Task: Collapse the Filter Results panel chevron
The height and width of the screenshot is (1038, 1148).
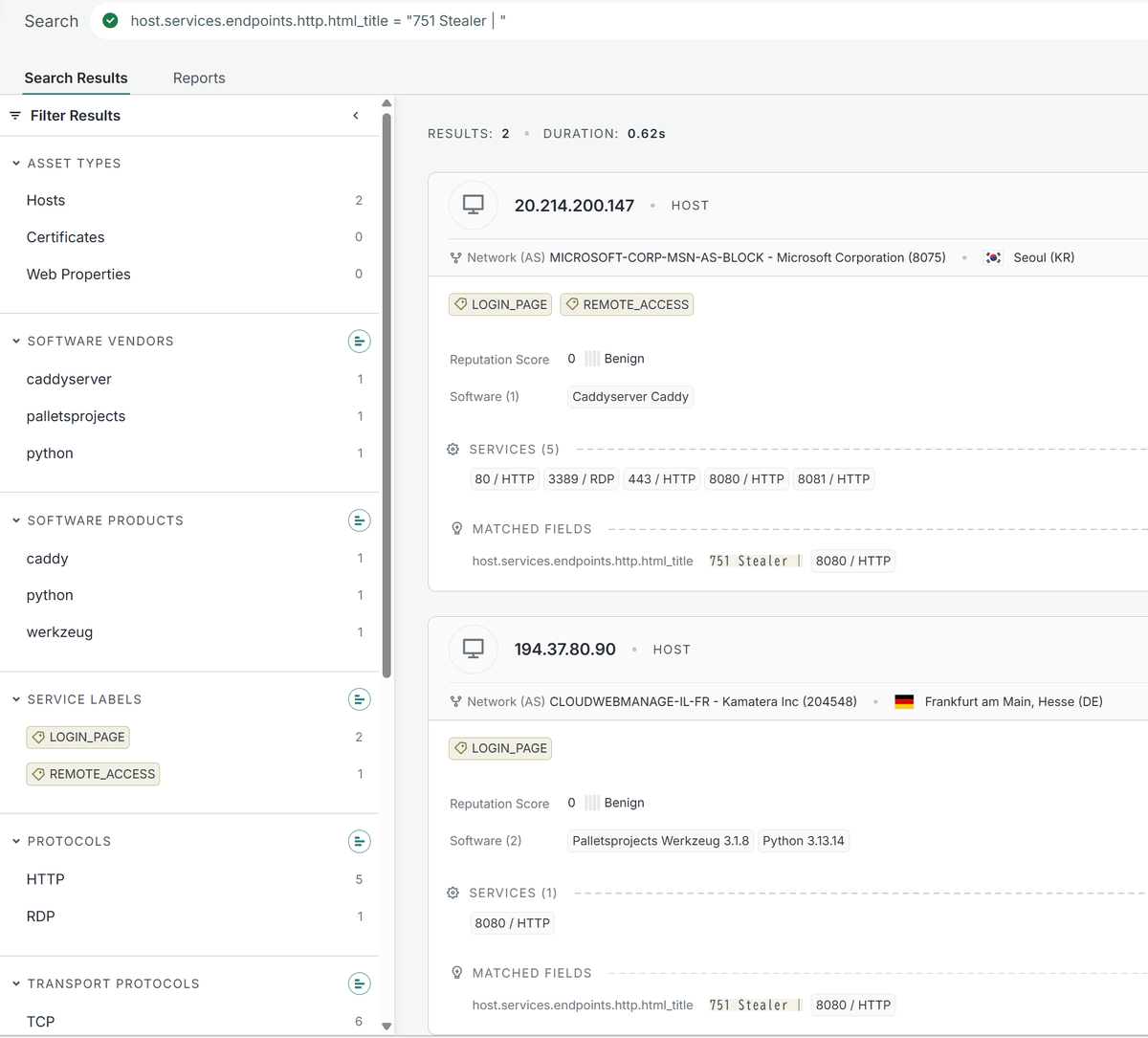Action: [356, 116]
